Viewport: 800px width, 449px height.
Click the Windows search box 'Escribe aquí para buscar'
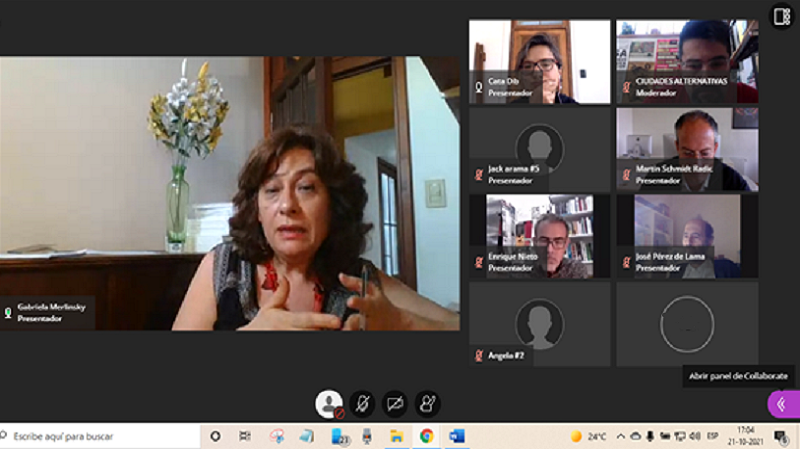point(100,436)
